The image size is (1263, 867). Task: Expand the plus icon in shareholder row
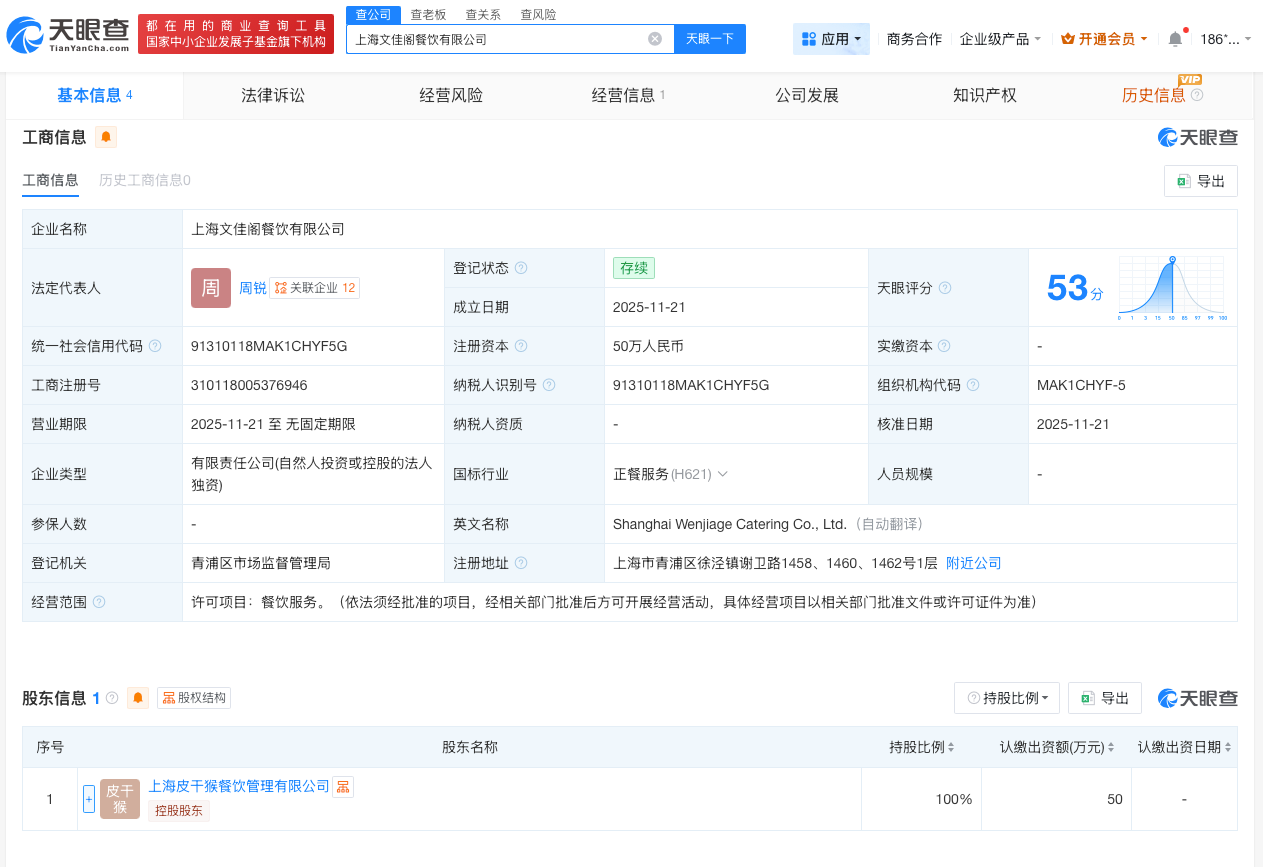point(89,799)
